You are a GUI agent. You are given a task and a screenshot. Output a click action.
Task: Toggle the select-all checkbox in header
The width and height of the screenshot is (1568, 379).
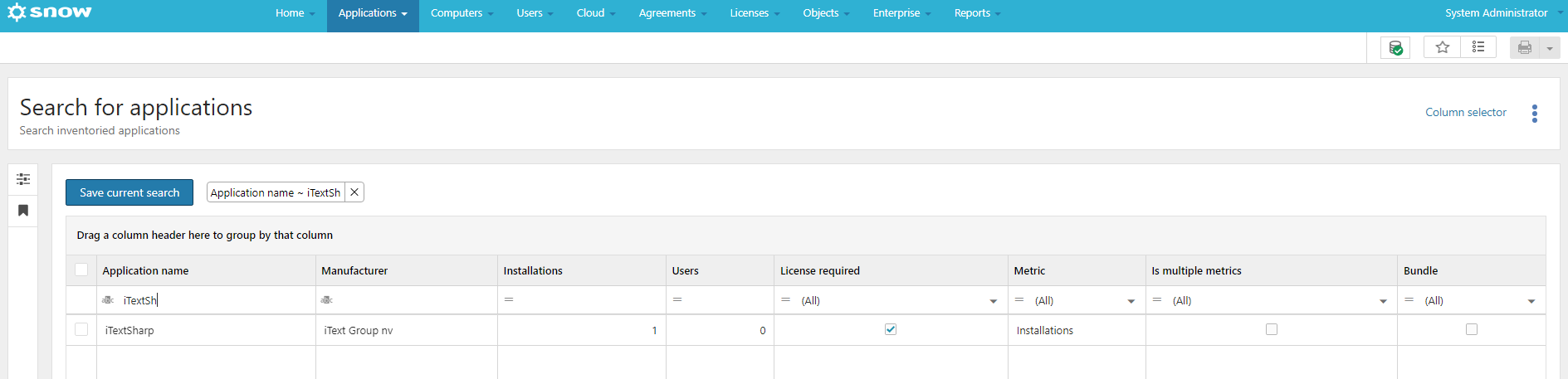pyautogui.click(x=81, y=270)
